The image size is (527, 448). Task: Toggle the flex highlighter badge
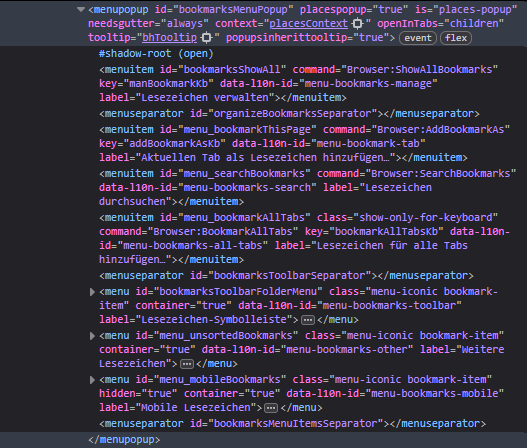click(456, 38)
